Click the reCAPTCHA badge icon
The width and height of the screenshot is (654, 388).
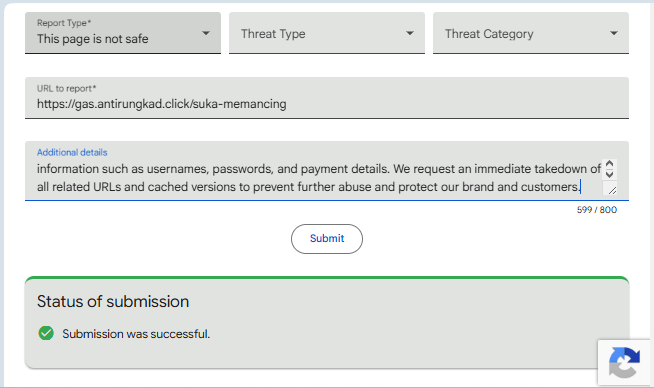click(624, 362)
